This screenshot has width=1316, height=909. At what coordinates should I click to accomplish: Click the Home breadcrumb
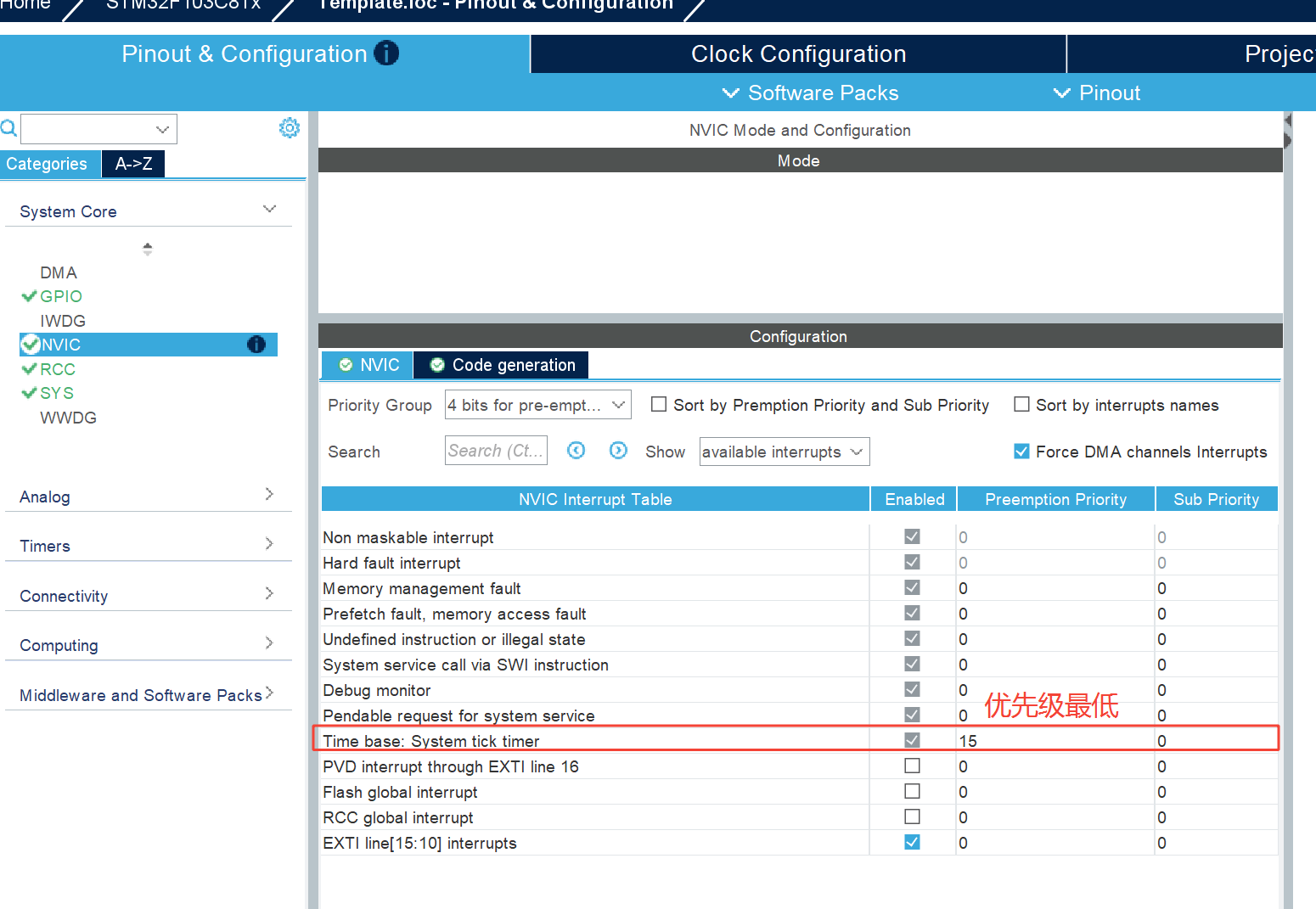click(x=25, y=4)
